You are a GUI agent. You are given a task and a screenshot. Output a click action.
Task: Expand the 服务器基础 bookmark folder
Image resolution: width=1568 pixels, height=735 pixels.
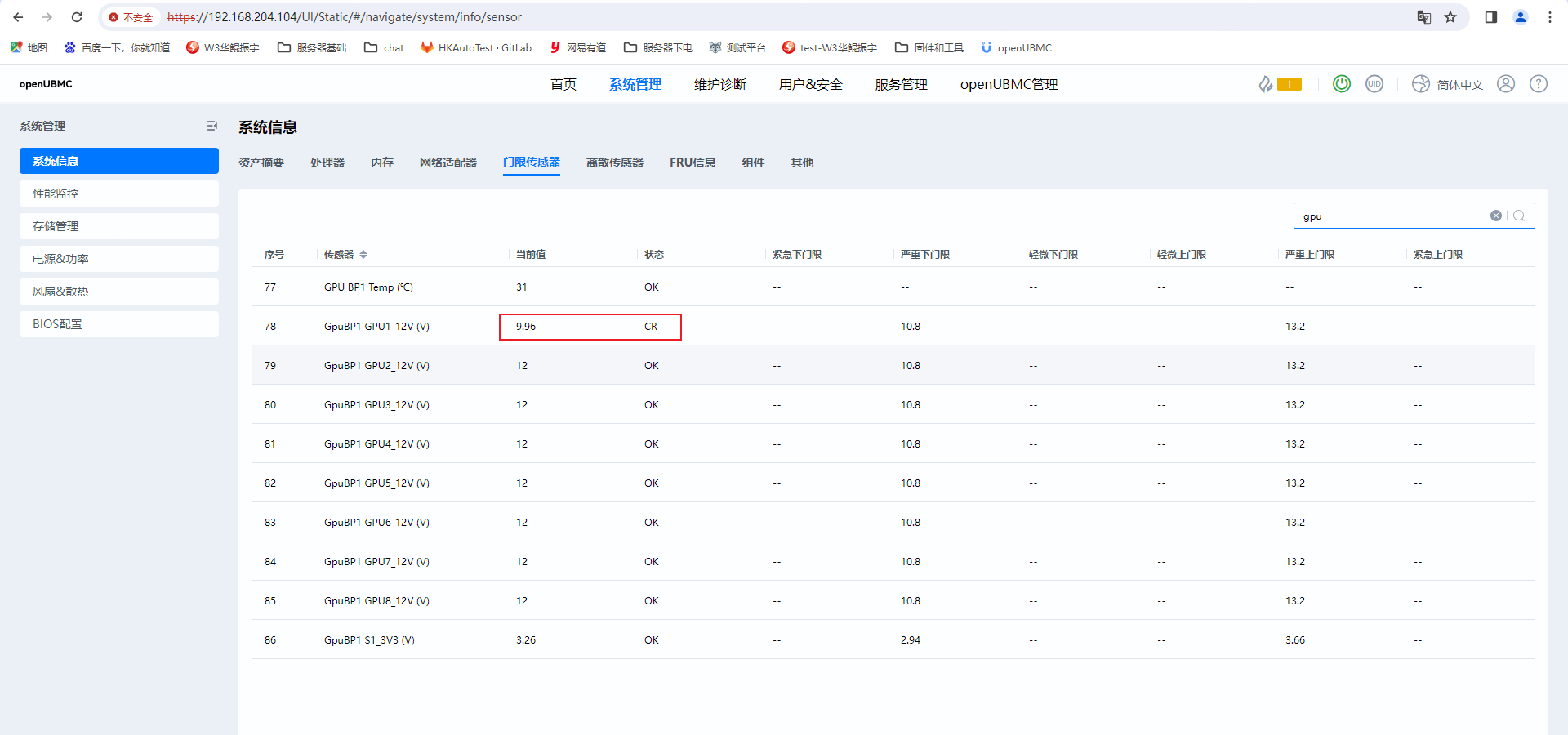[312, 47]
